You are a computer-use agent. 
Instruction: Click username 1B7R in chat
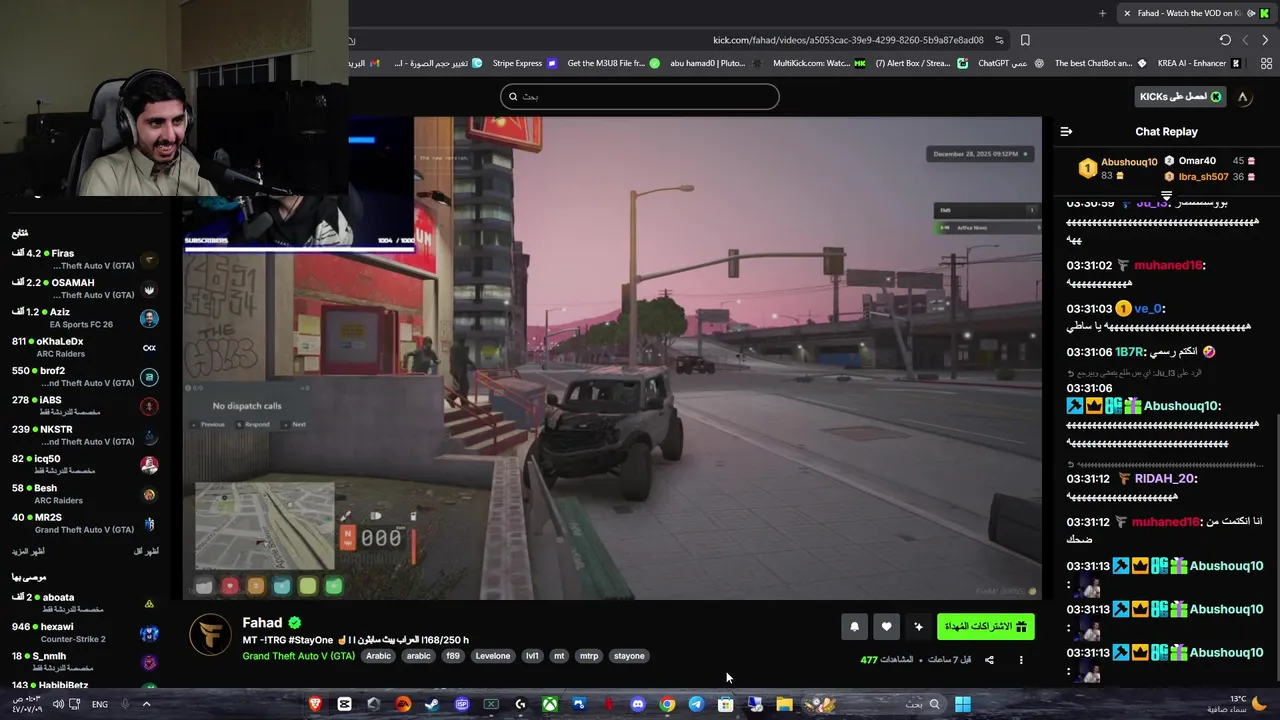pyautogui.click(x=1129, y=352)
